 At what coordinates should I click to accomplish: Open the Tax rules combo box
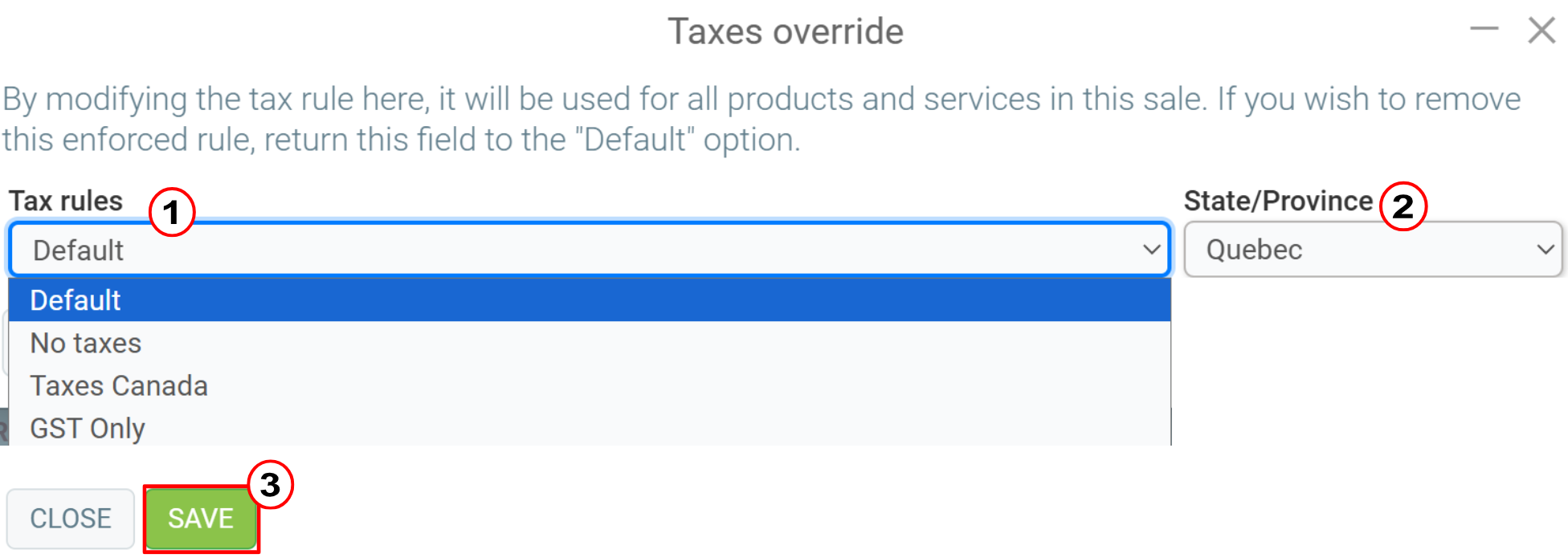590,250
